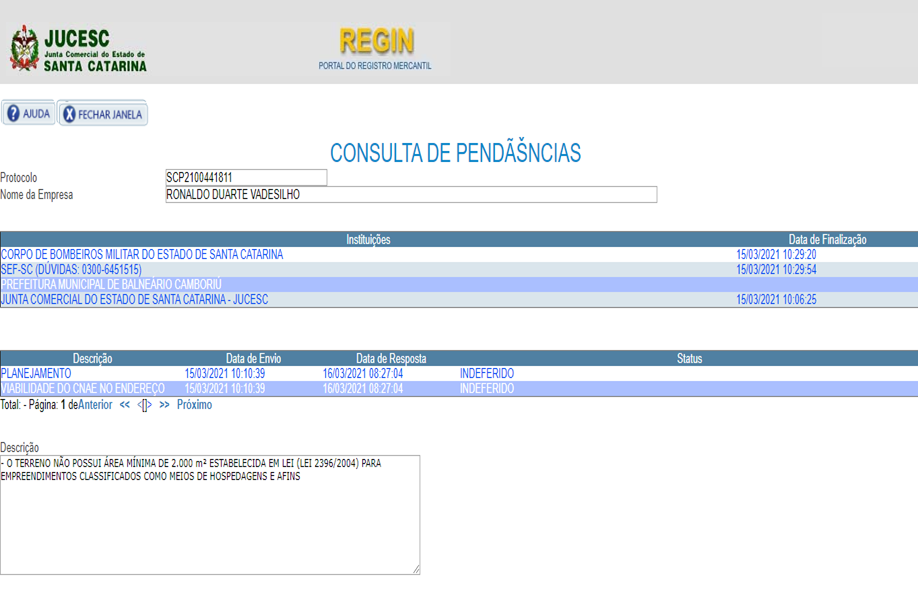Click the Nome da Empresa field
The height and width of the screenshot is (602, 918).
click(x=411, y=195)
